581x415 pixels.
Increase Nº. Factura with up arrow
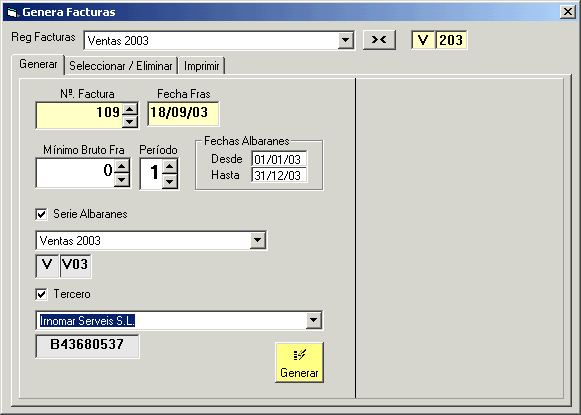click(130, 109)
